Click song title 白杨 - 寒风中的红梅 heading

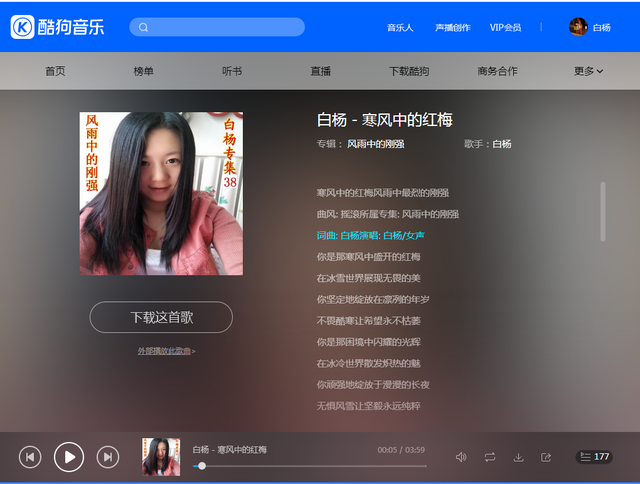point(384,120)
